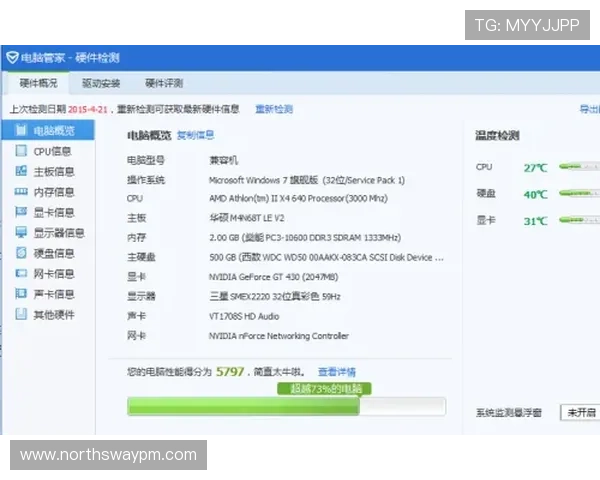Click the 31℃ graphics card temperature reading

tap(535, 221)
